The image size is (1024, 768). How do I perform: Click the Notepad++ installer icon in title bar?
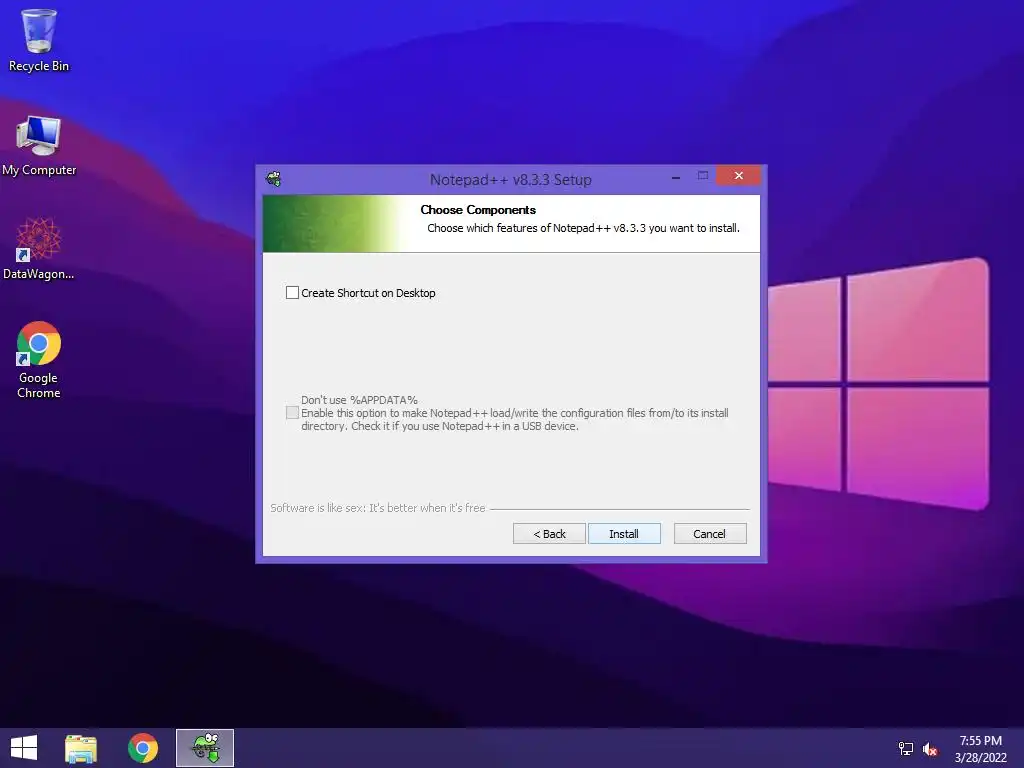click(274, 179)
